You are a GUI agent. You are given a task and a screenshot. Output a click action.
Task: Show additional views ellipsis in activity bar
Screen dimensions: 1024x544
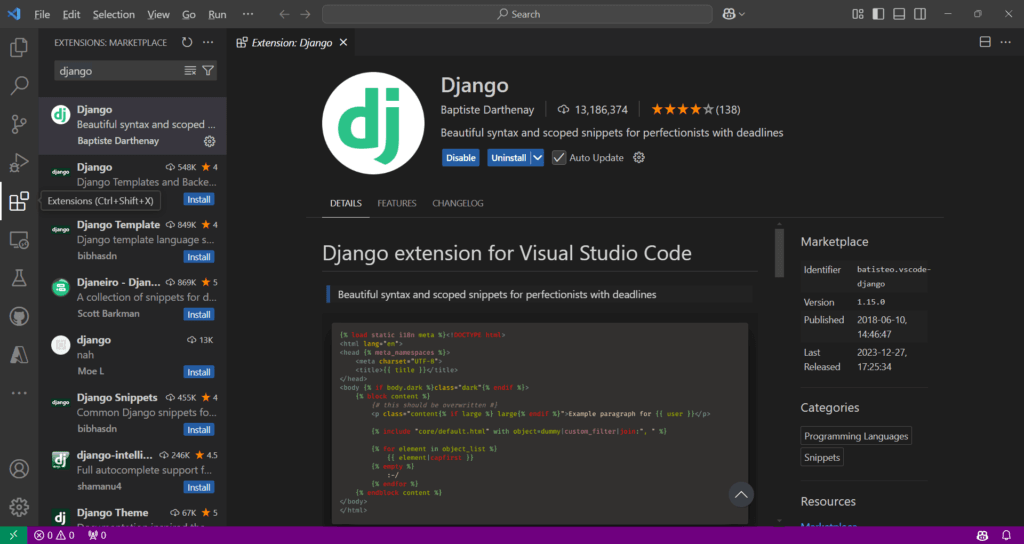19,393
